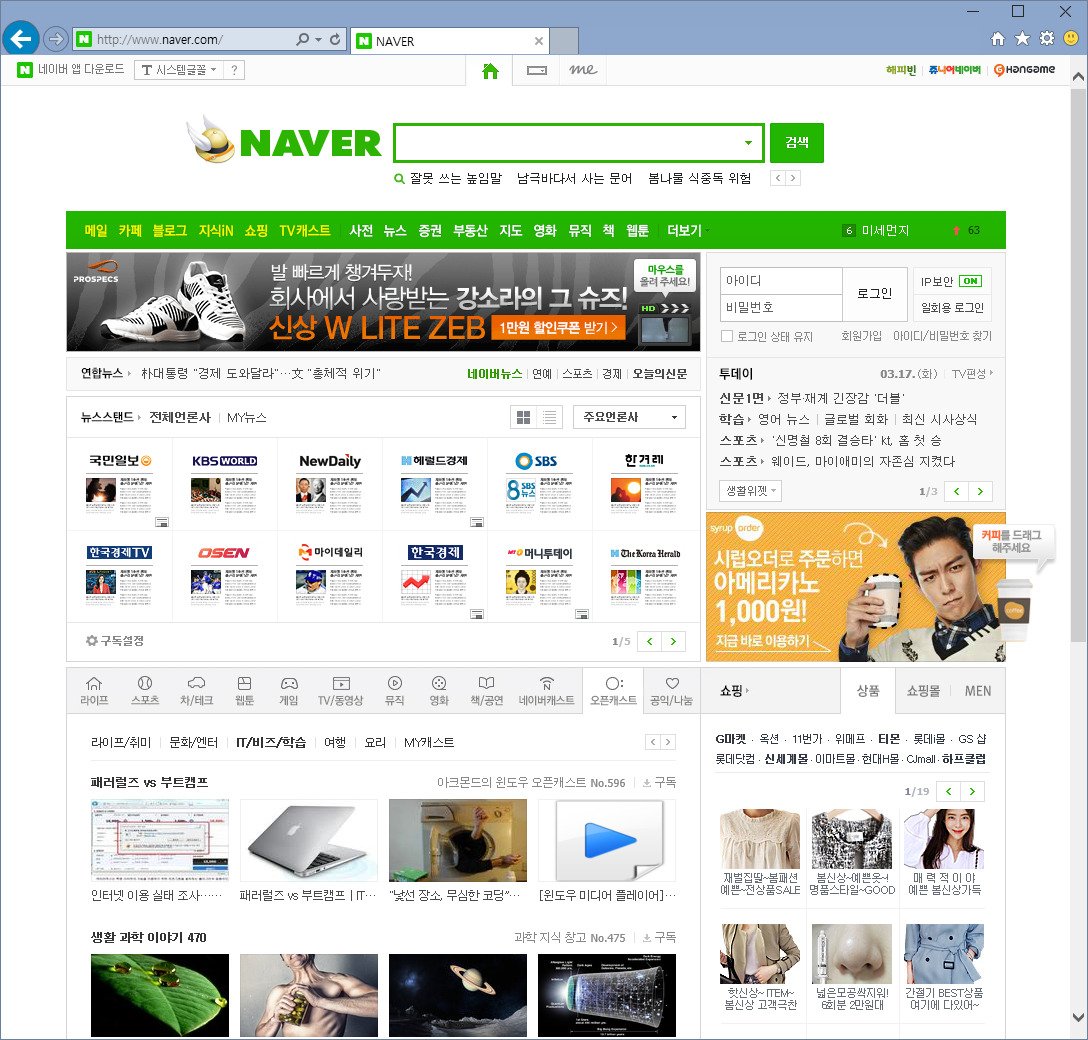Open the favorites star icon

pyautogui.click(x=1022, y=39)
